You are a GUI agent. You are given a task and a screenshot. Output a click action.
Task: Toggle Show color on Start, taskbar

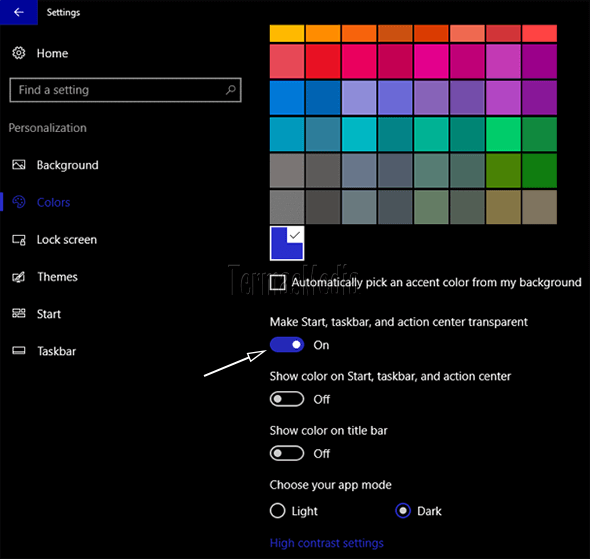click(287, 399)
